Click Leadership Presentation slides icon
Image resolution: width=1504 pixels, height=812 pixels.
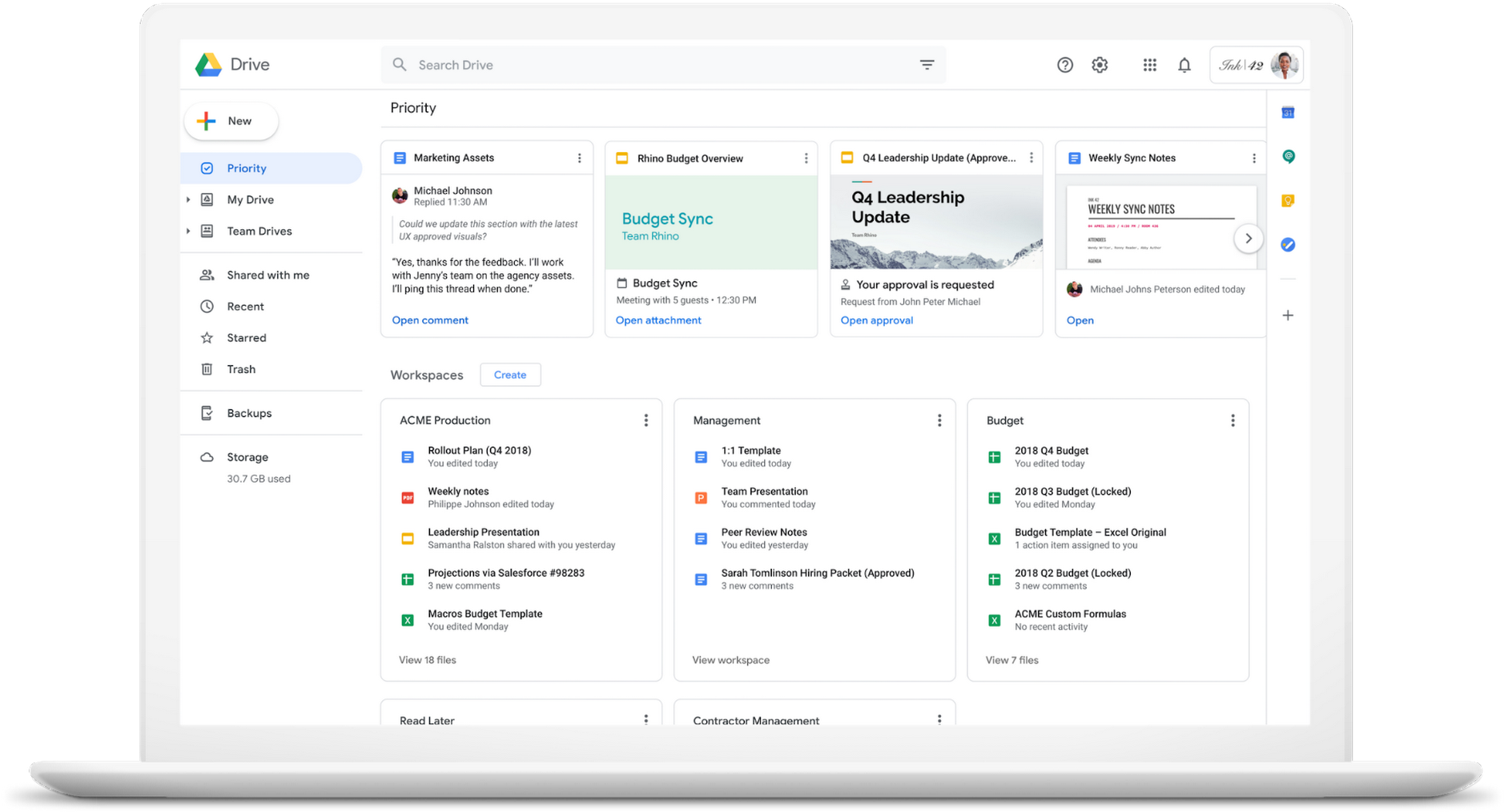pos(408,539)
